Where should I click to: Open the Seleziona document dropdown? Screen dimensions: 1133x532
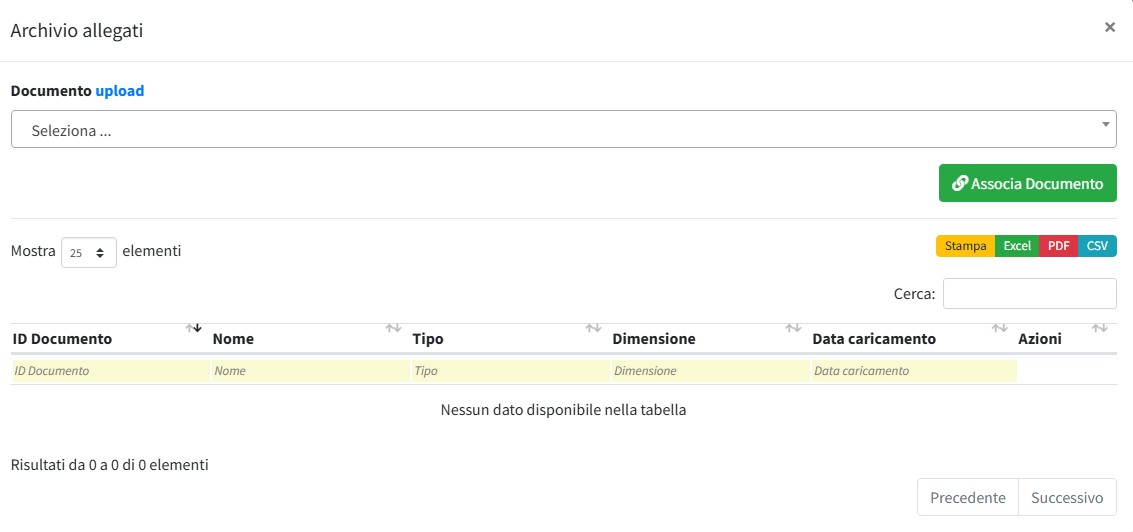(x=563, y=130)
